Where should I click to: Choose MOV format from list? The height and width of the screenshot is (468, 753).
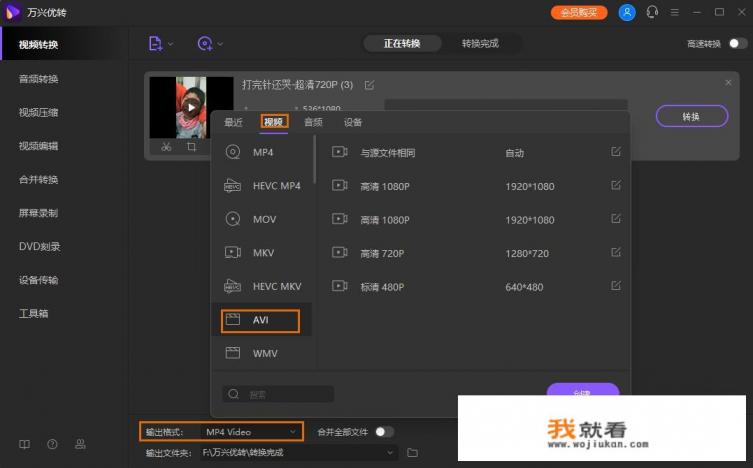262,219
